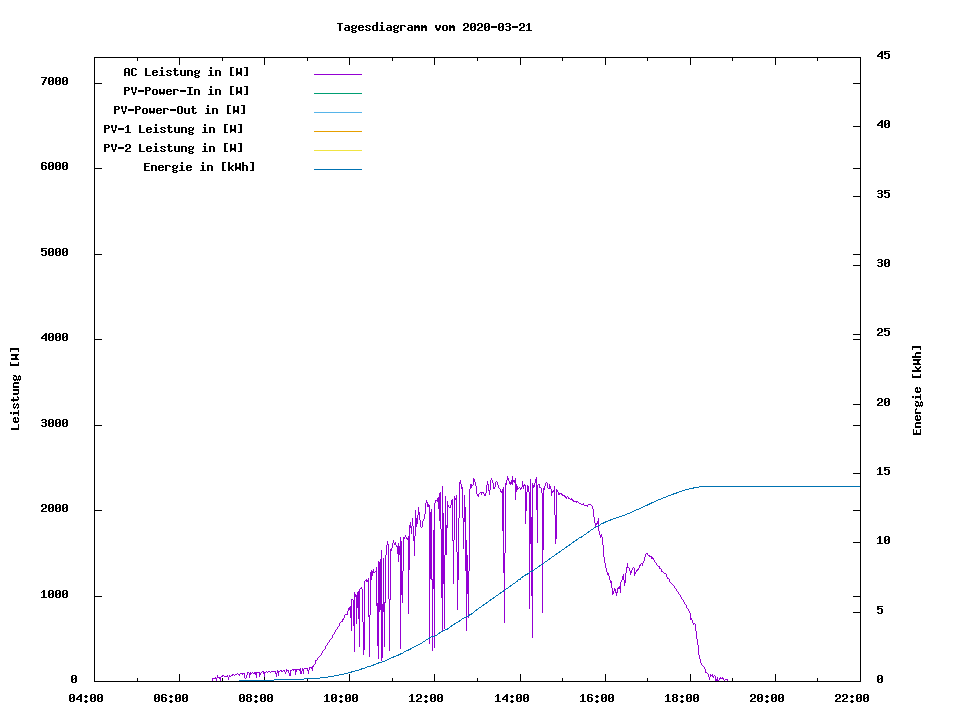The width and height of the screenshot is (960, 720).
Task: Click the yellow PV-2 legend line sample
Action: [337, 150]
